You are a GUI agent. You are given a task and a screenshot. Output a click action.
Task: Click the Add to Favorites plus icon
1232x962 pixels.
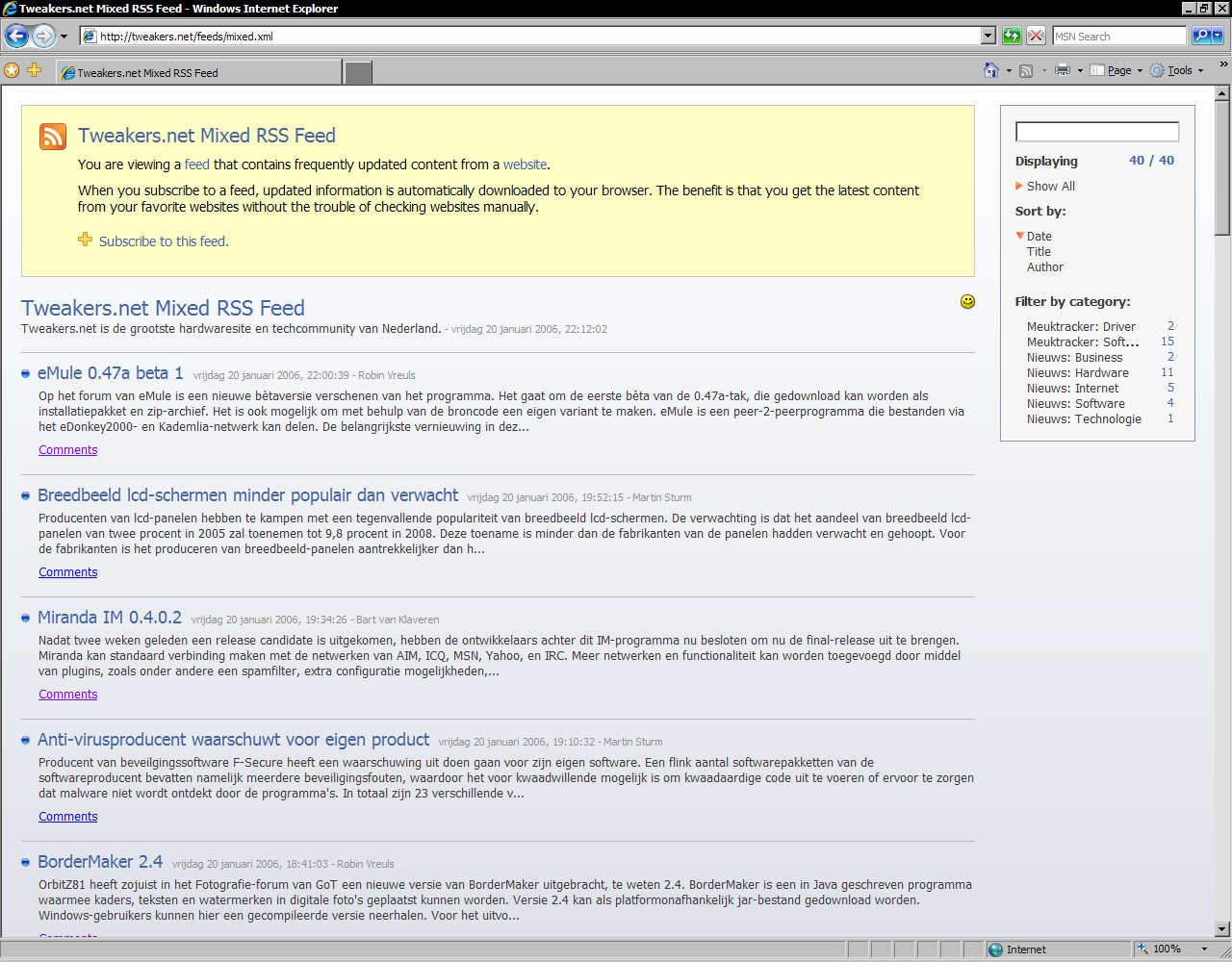click(x=35, y=70)
